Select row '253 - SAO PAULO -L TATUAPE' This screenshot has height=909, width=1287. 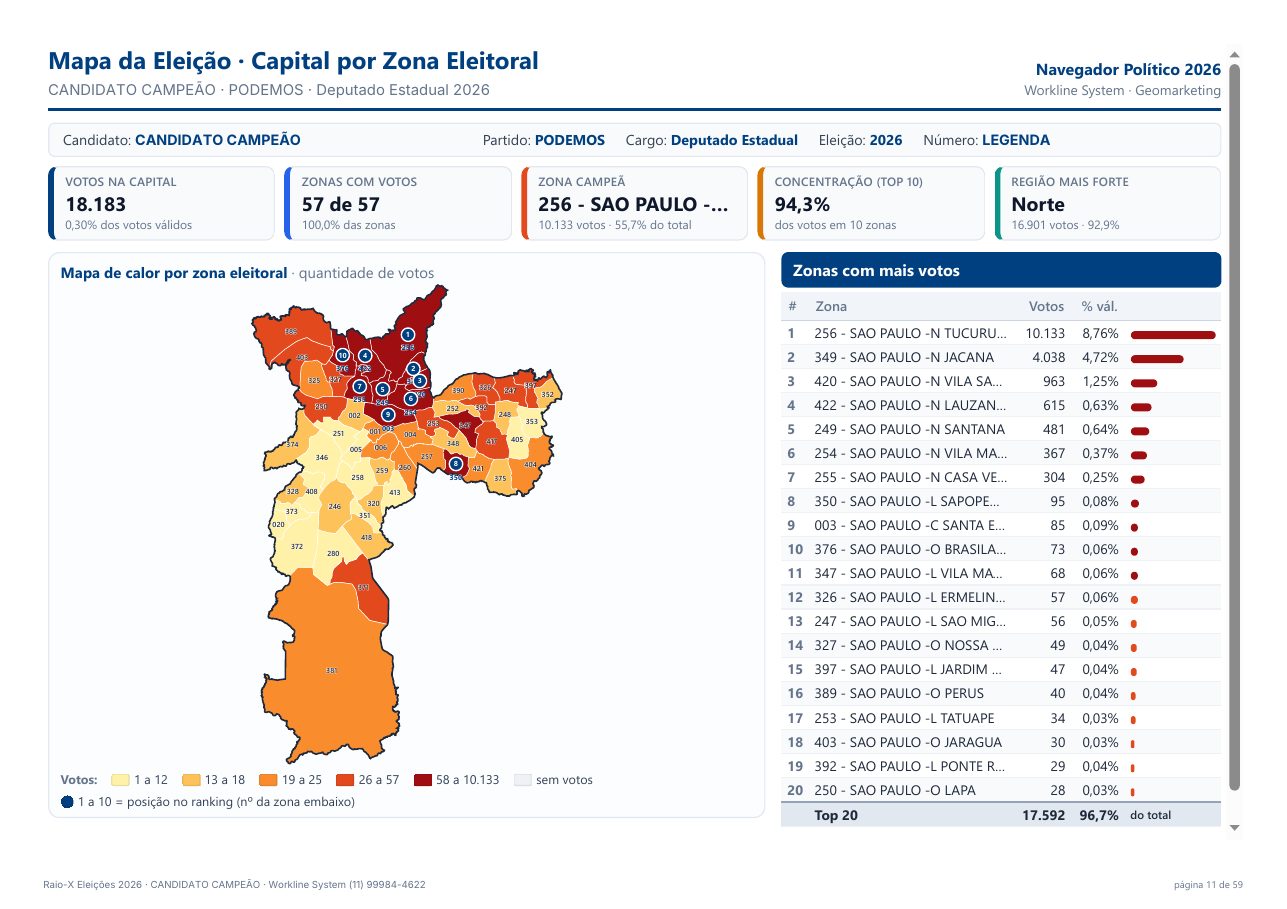[1001, 718]
